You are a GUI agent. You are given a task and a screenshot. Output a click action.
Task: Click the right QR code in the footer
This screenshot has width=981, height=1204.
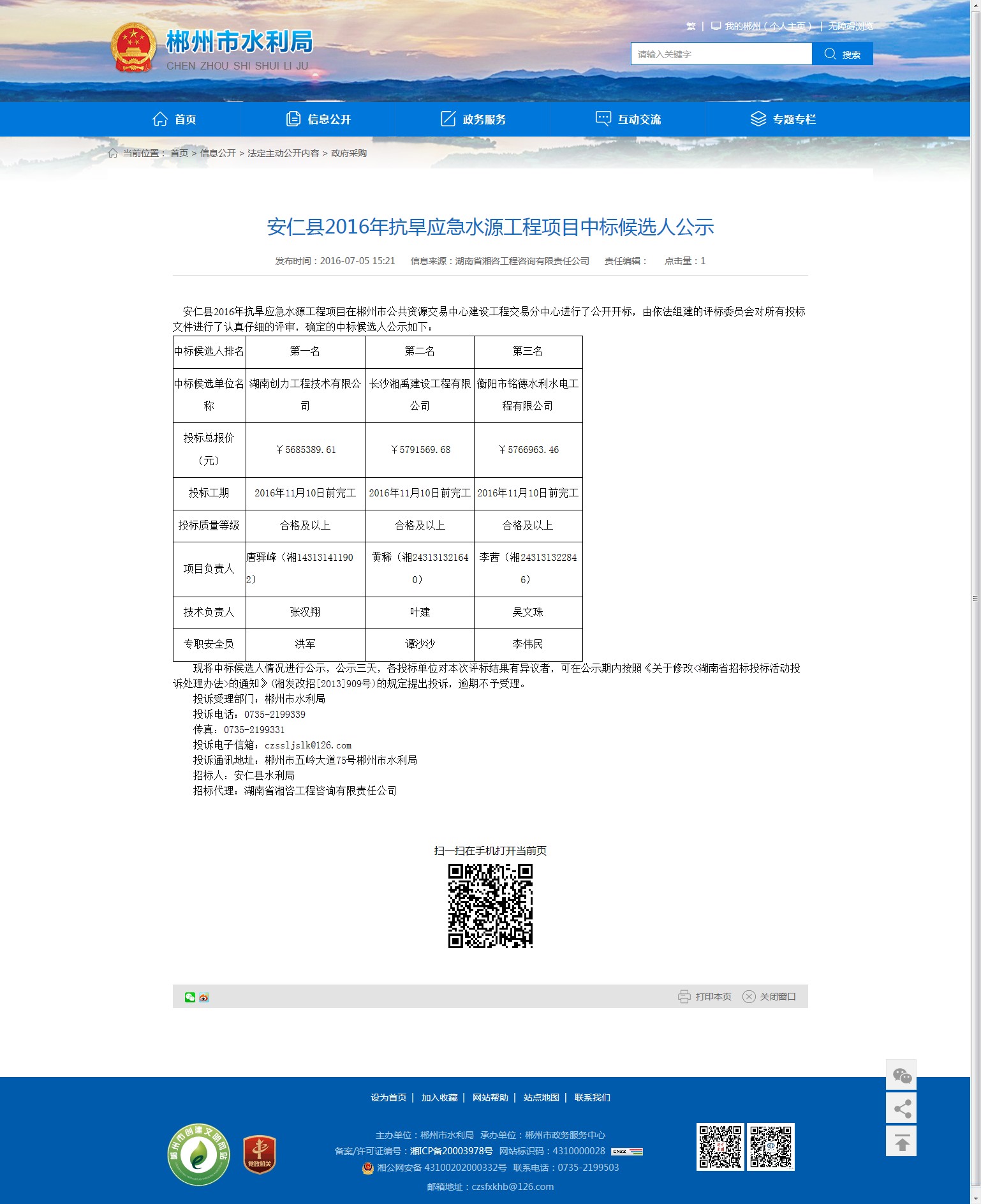(x=771, y=1147)
